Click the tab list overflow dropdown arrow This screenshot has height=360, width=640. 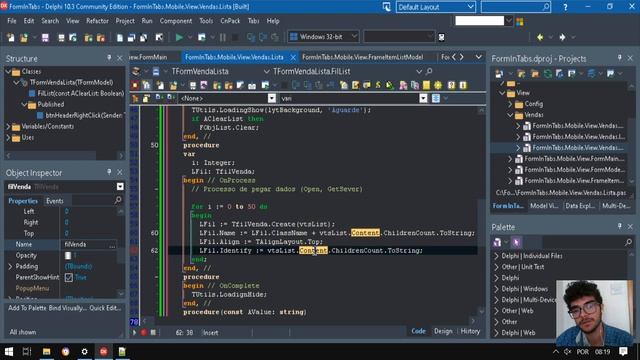click(x=478, y=57)
